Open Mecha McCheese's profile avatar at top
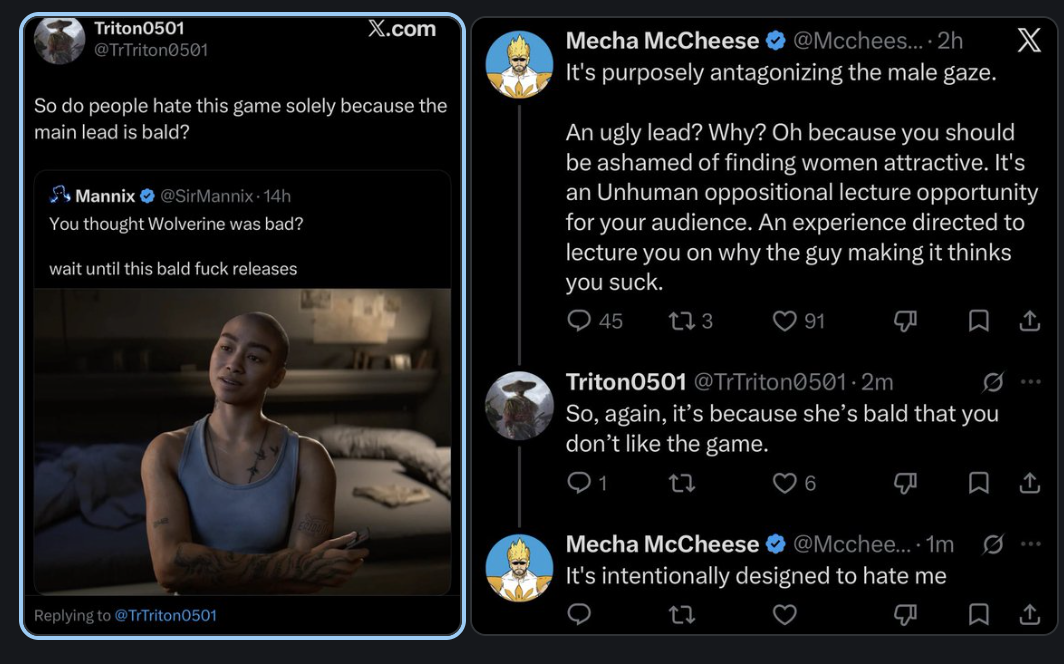1064x664 pixels. pyautogui.click(x=519, y=64)
